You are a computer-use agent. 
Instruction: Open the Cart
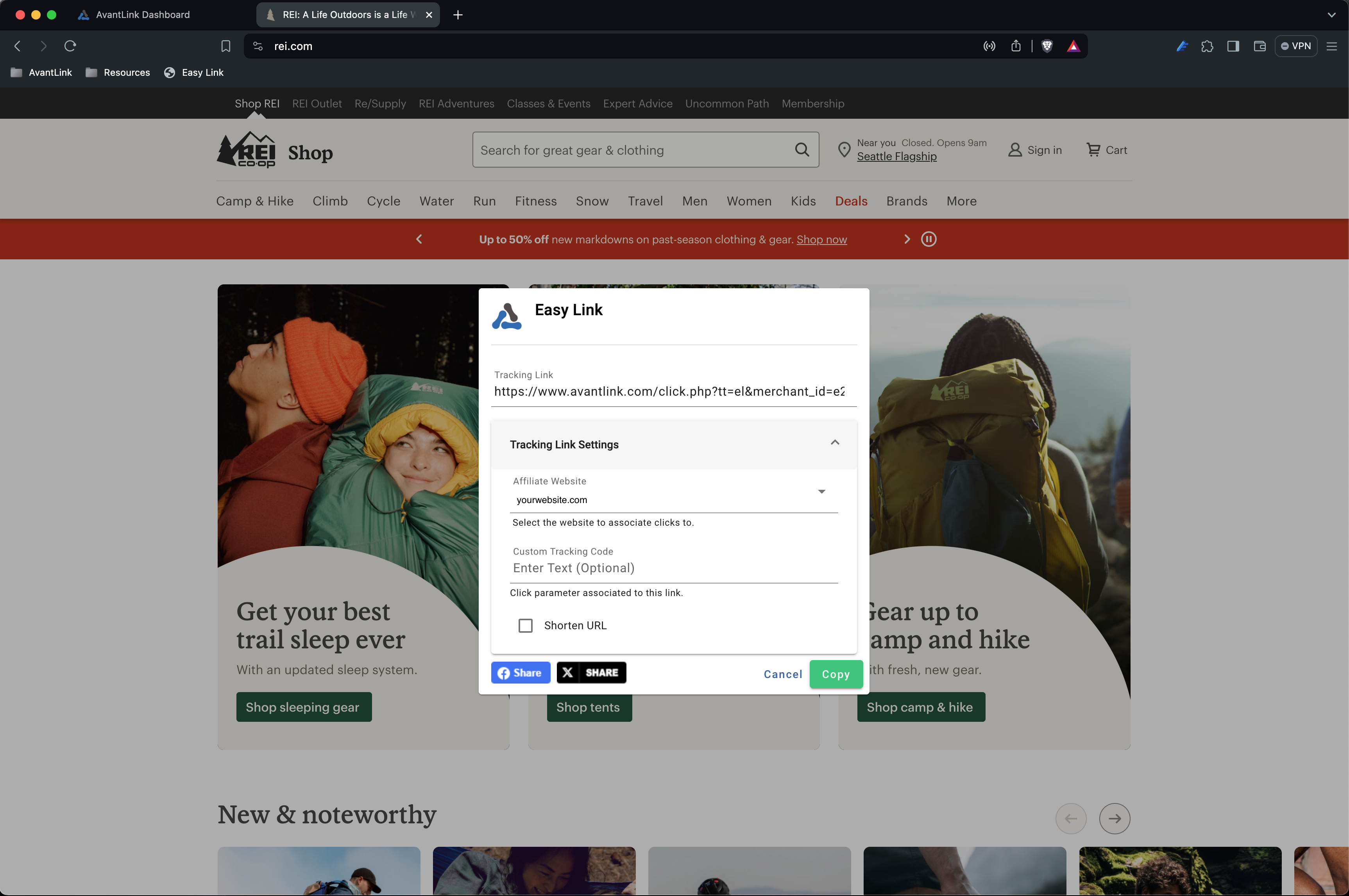tap(1107, 150)
